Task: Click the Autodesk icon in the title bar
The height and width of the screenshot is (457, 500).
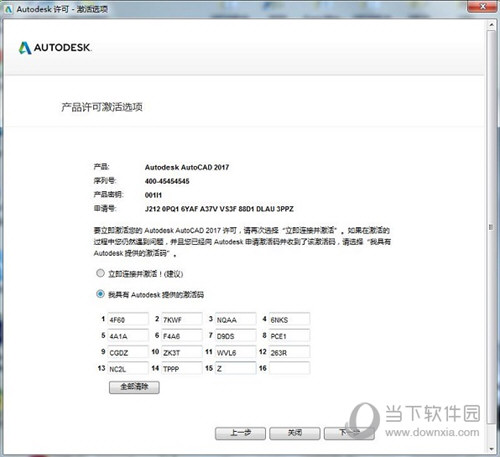Action: click(x=9, y=9)
